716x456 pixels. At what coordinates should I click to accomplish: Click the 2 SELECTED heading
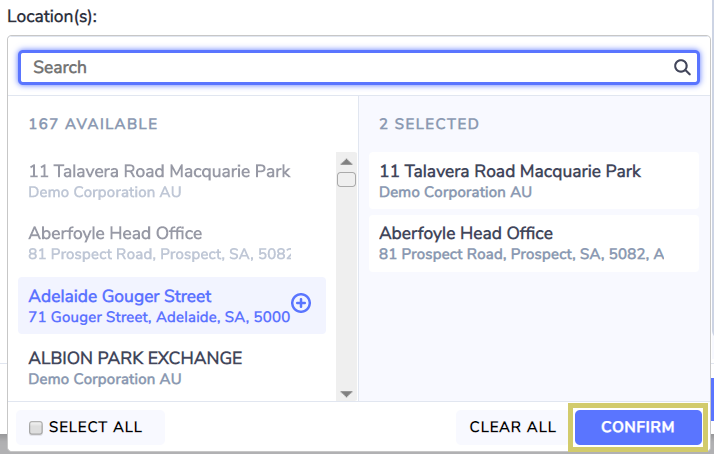click(x=429, y=124)
